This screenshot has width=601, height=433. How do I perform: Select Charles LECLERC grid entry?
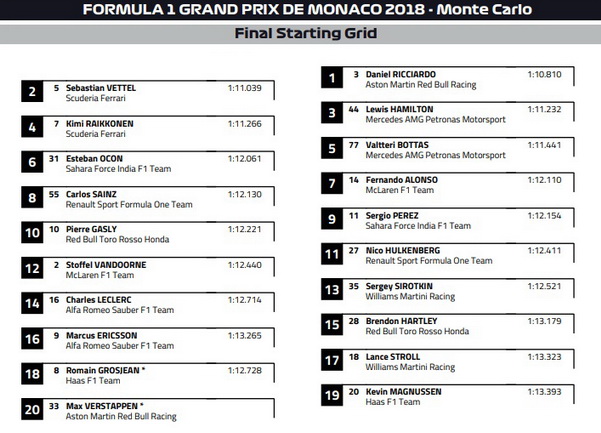(148, 303)
